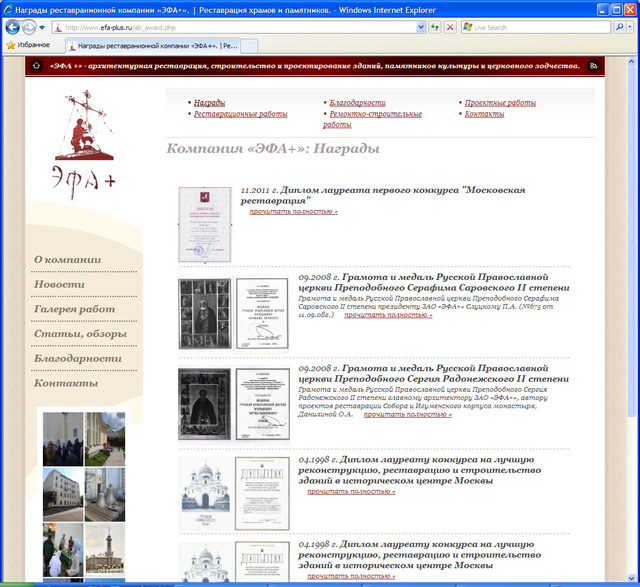Click the home icon in the site banner
This screenshot has height=587, width=640.
click(x=36, y=65)
